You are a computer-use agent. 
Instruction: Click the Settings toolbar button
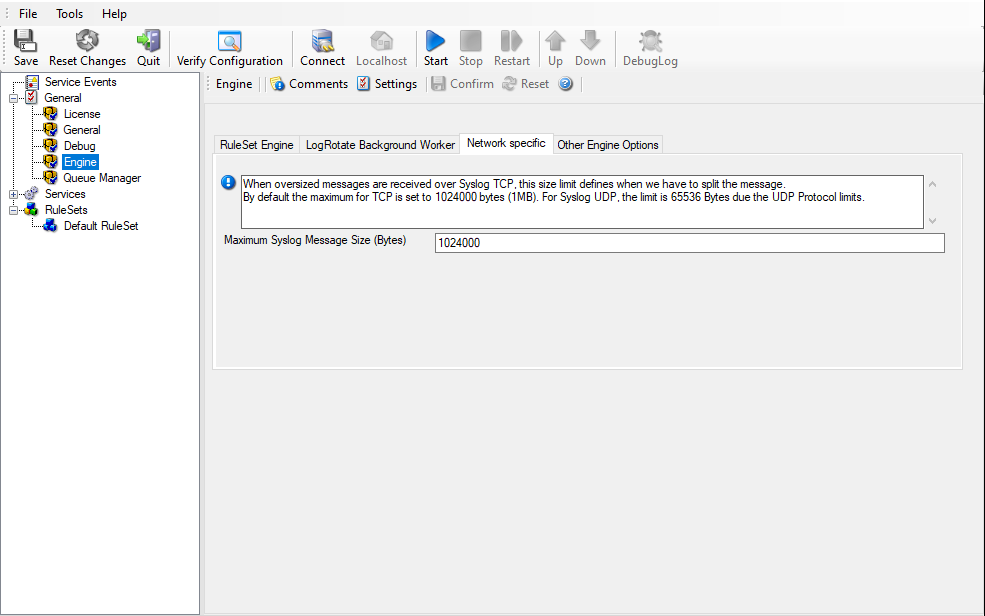pos(387,84)
